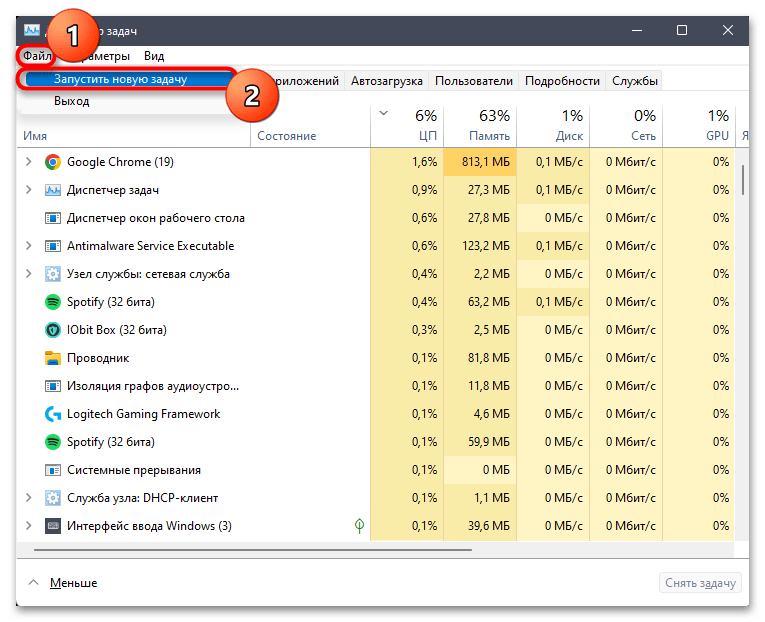Sort by the Память 63% column header
This screenshot has height=622, width=765.
[x=480, y=126]
